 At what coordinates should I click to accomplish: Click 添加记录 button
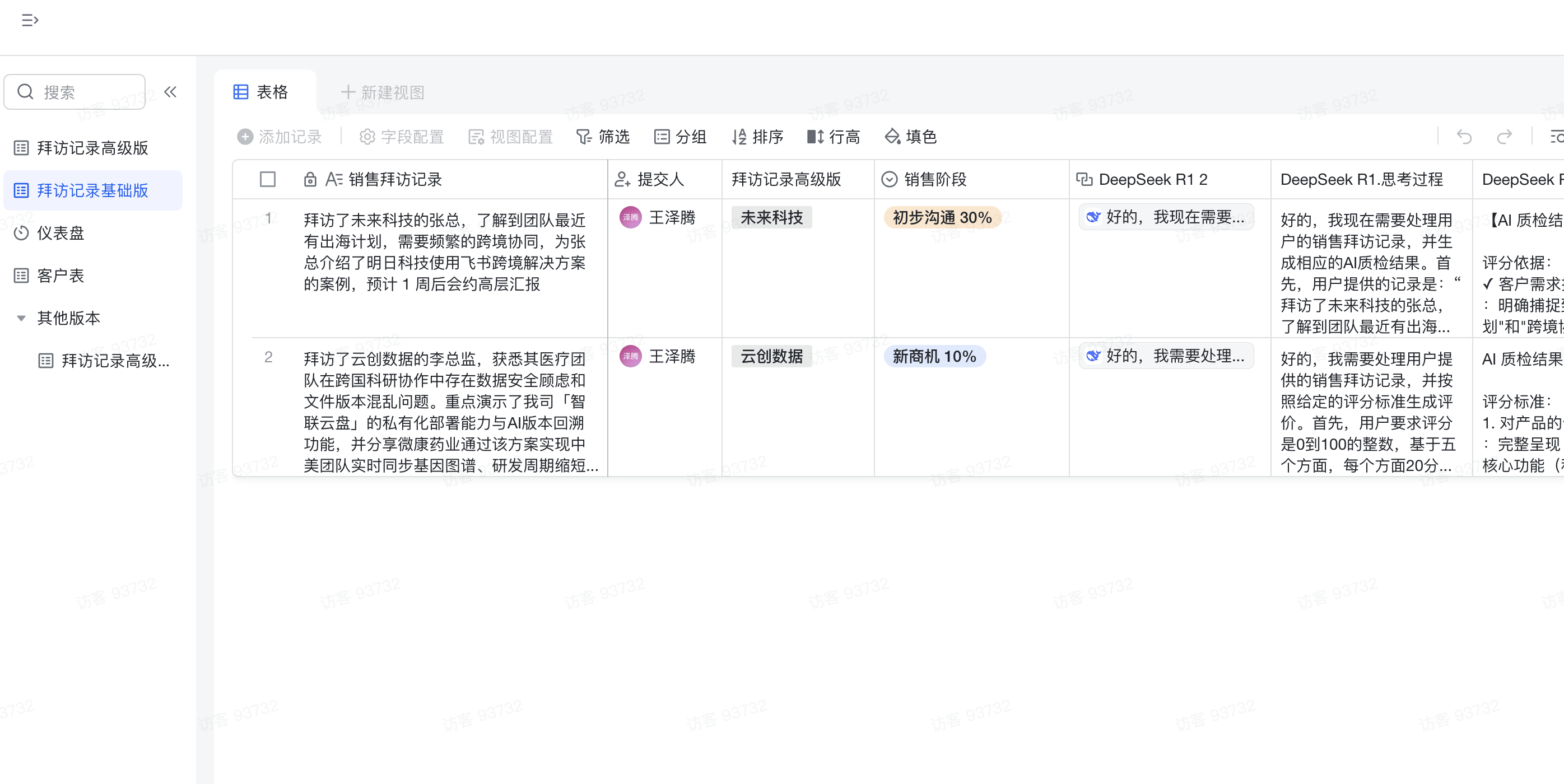278,137
